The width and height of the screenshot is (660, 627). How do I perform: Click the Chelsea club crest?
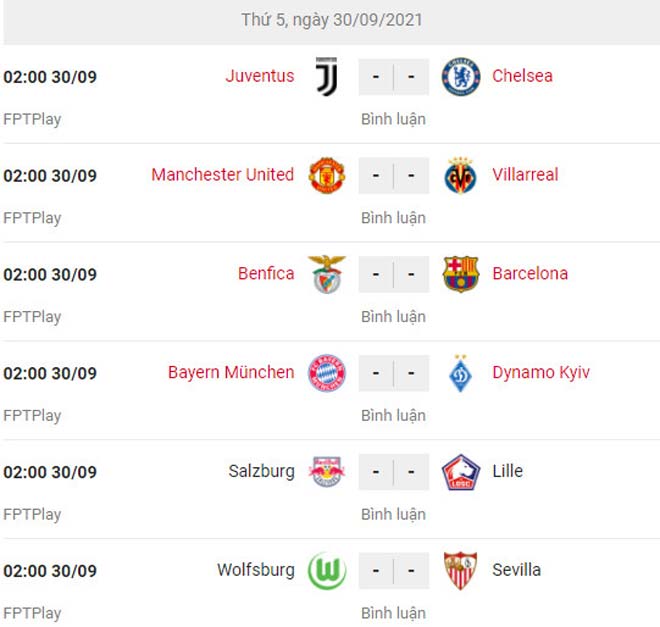pyautogui.click(x=461, y=76)
